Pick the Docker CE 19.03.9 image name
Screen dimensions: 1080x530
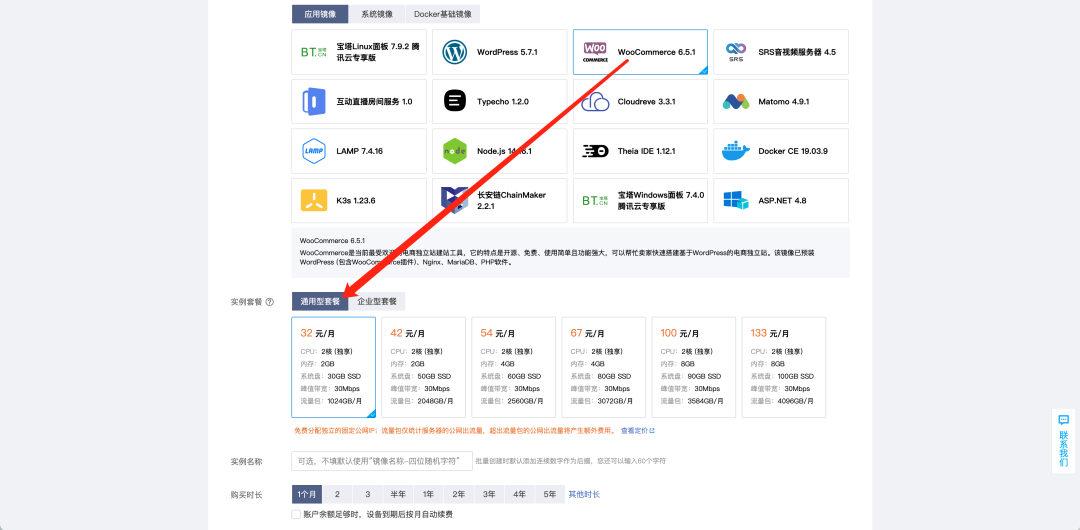tap(793, 151)
